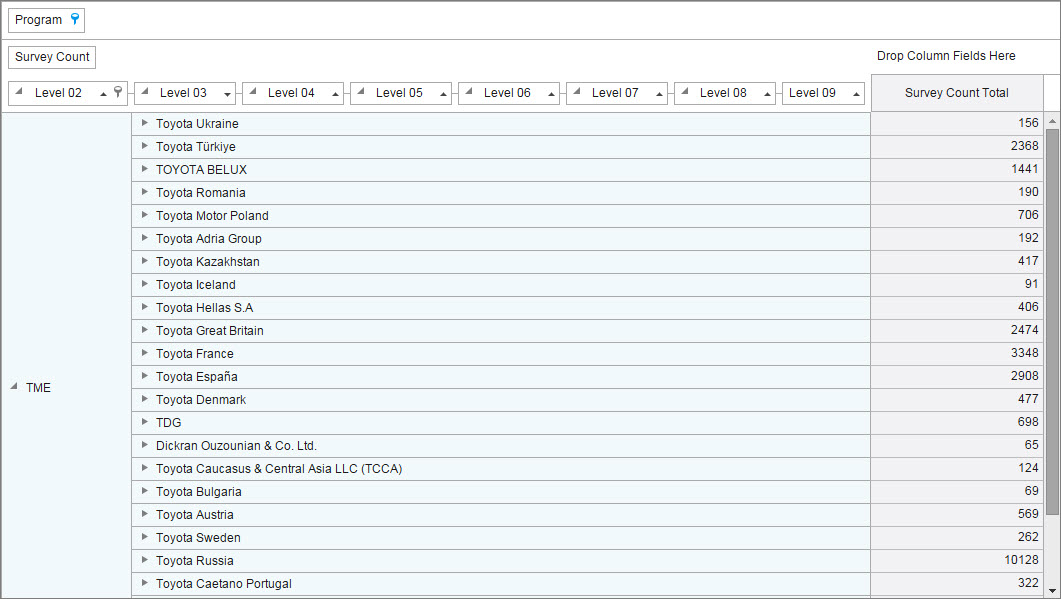
Task: Collapse the TME group
Action: (14, 386)
